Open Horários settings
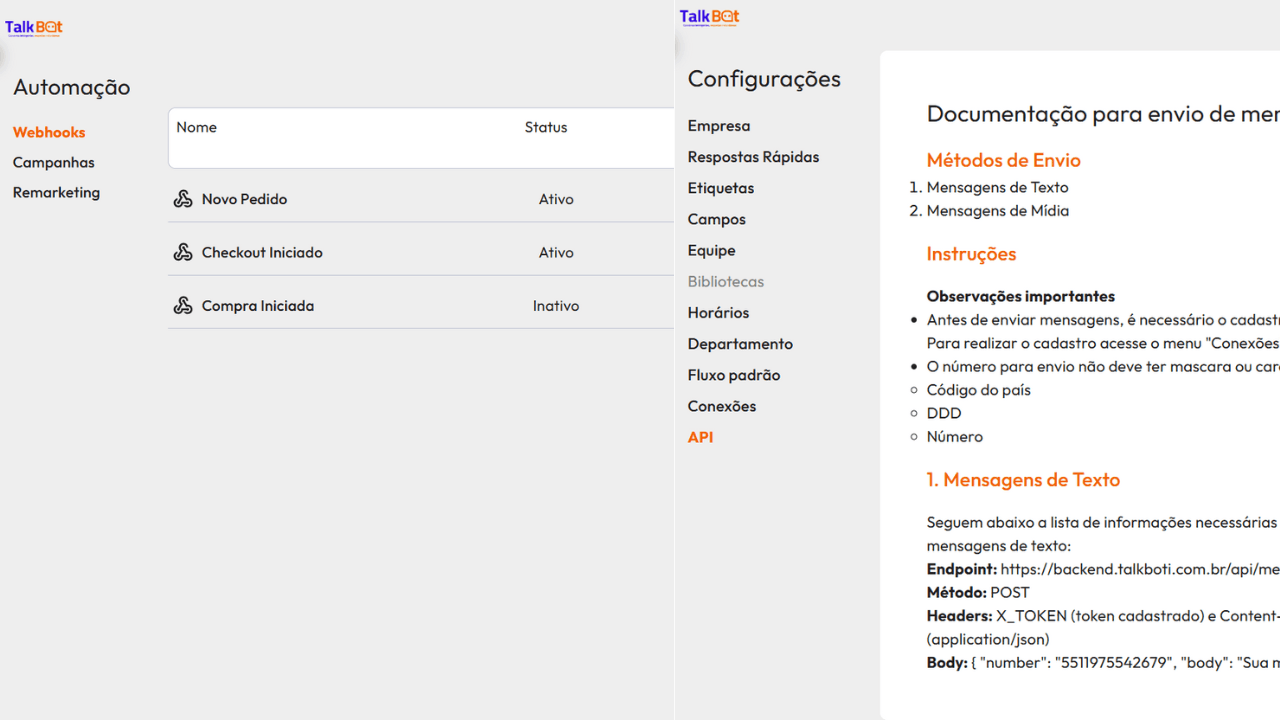 click(x=718, y=312)
